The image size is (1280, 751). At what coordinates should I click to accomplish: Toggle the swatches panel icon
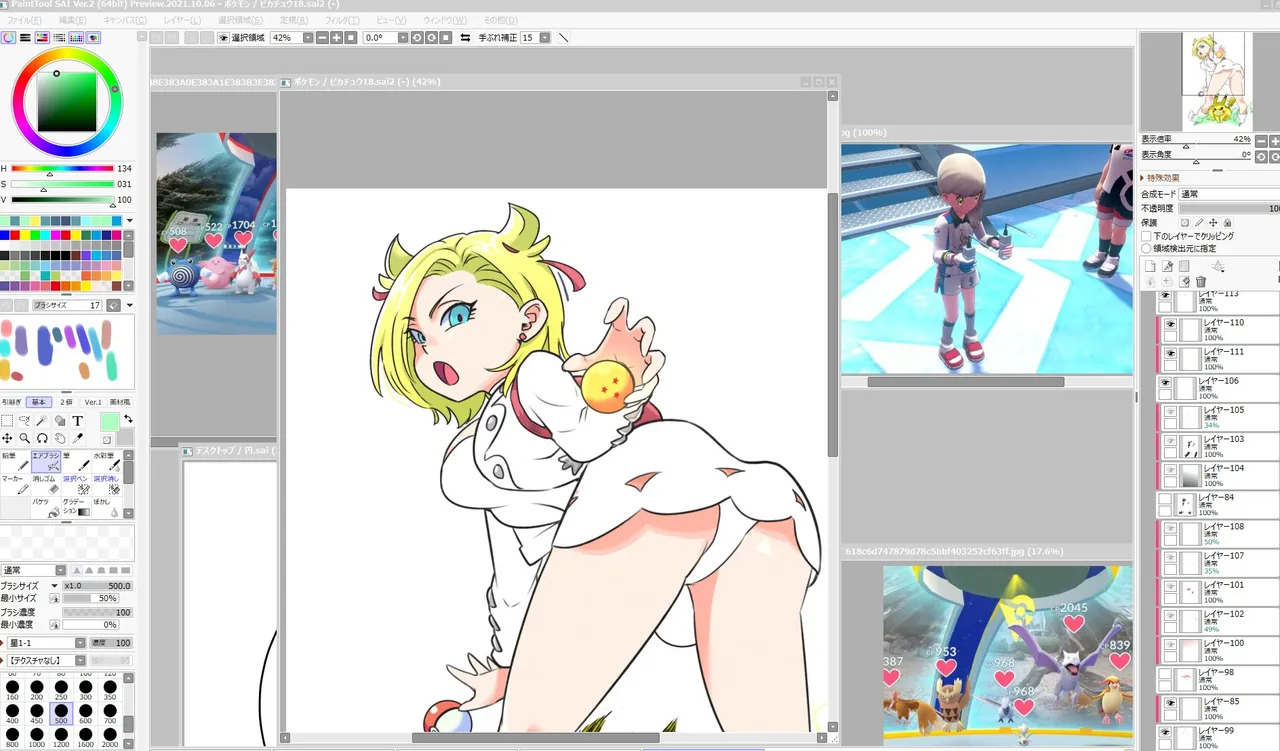(76, 38)
